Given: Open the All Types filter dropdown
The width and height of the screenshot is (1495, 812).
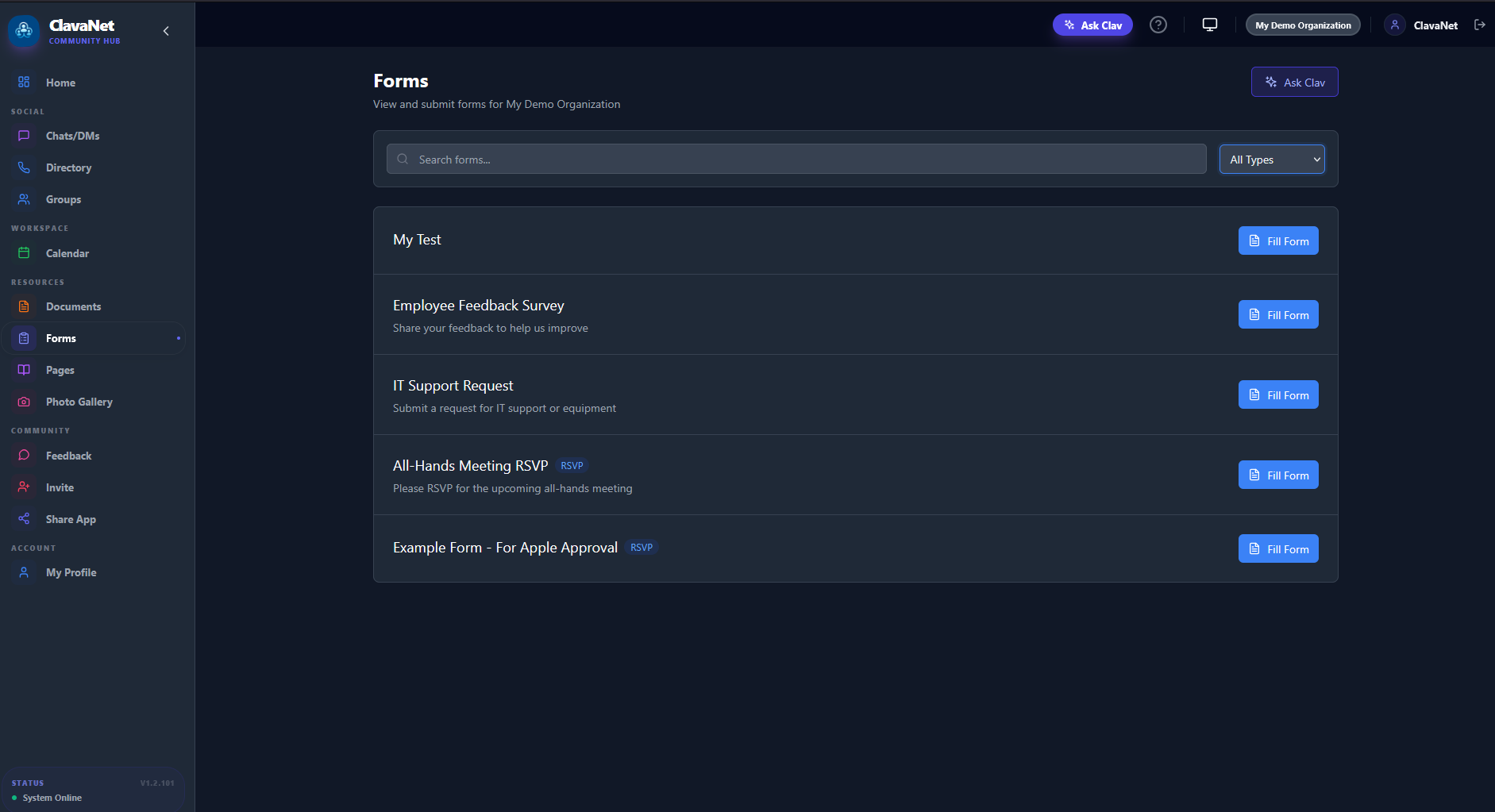Looking at the screenshot, I should 1271,160.
